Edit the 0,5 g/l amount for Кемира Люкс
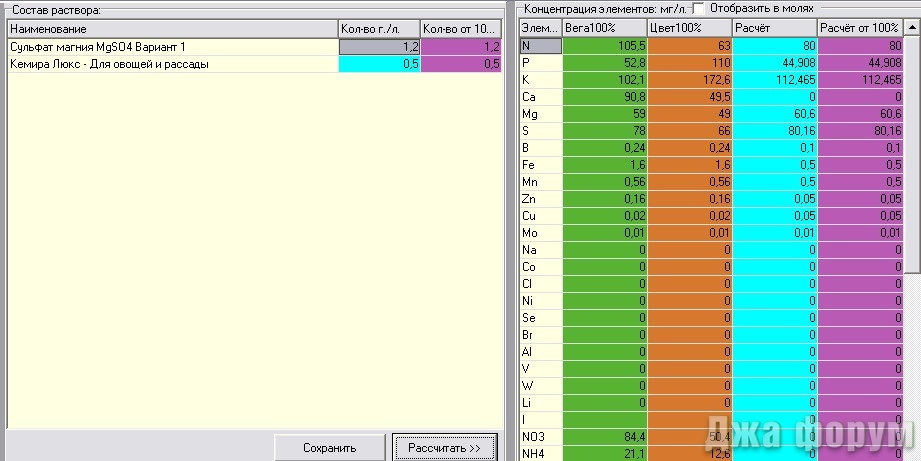Viewport: 921px width, 461px height. [x=379, y=64]
